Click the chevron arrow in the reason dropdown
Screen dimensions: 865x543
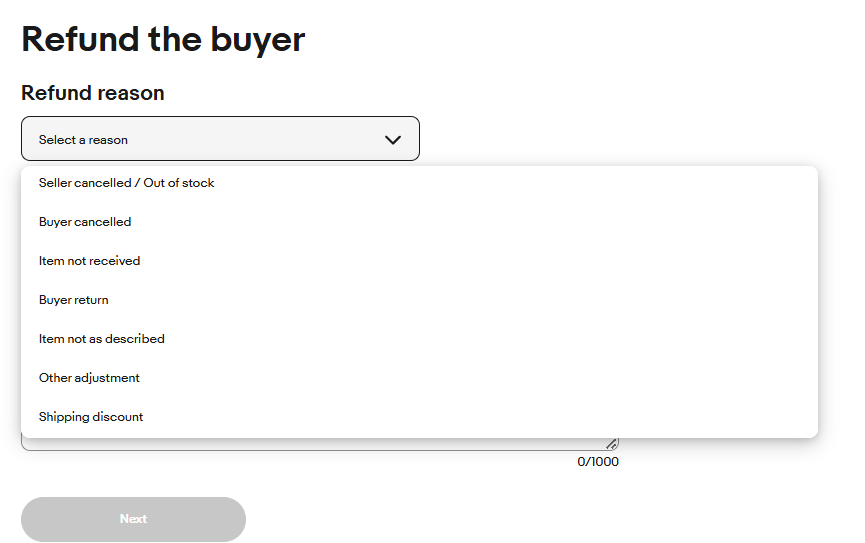392,140
